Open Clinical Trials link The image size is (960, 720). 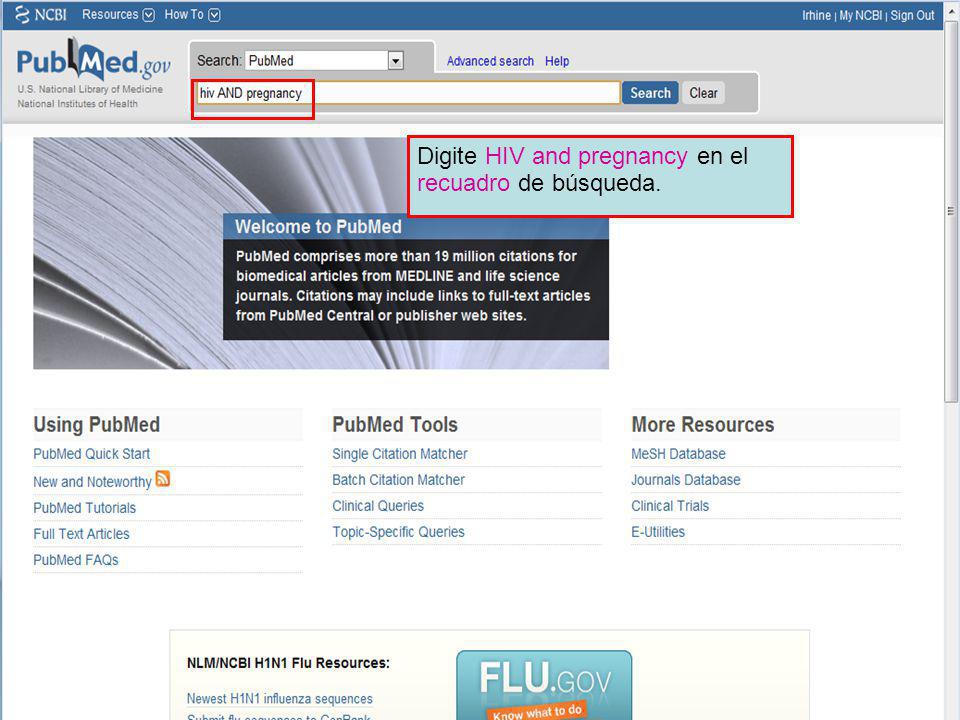point(670,506)
